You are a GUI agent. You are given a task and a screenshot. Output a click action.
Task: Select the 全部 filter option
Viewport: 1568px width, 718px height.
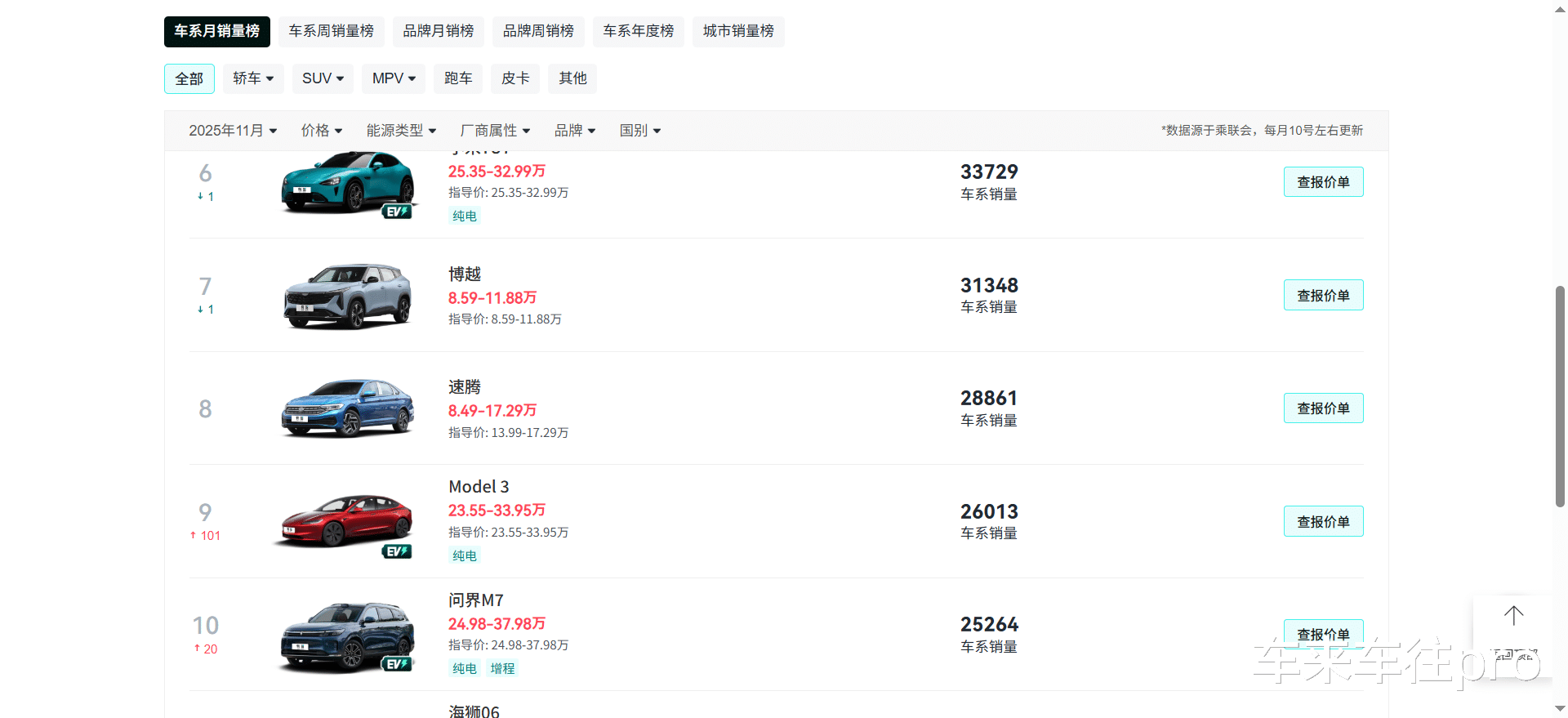[x=189, y=78]
